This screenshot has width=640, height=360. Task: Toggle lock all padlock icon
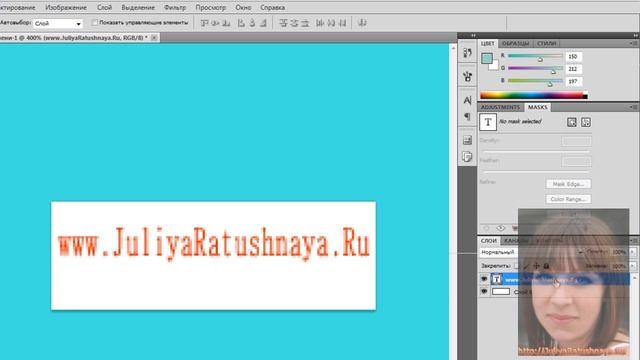point(546,266)
